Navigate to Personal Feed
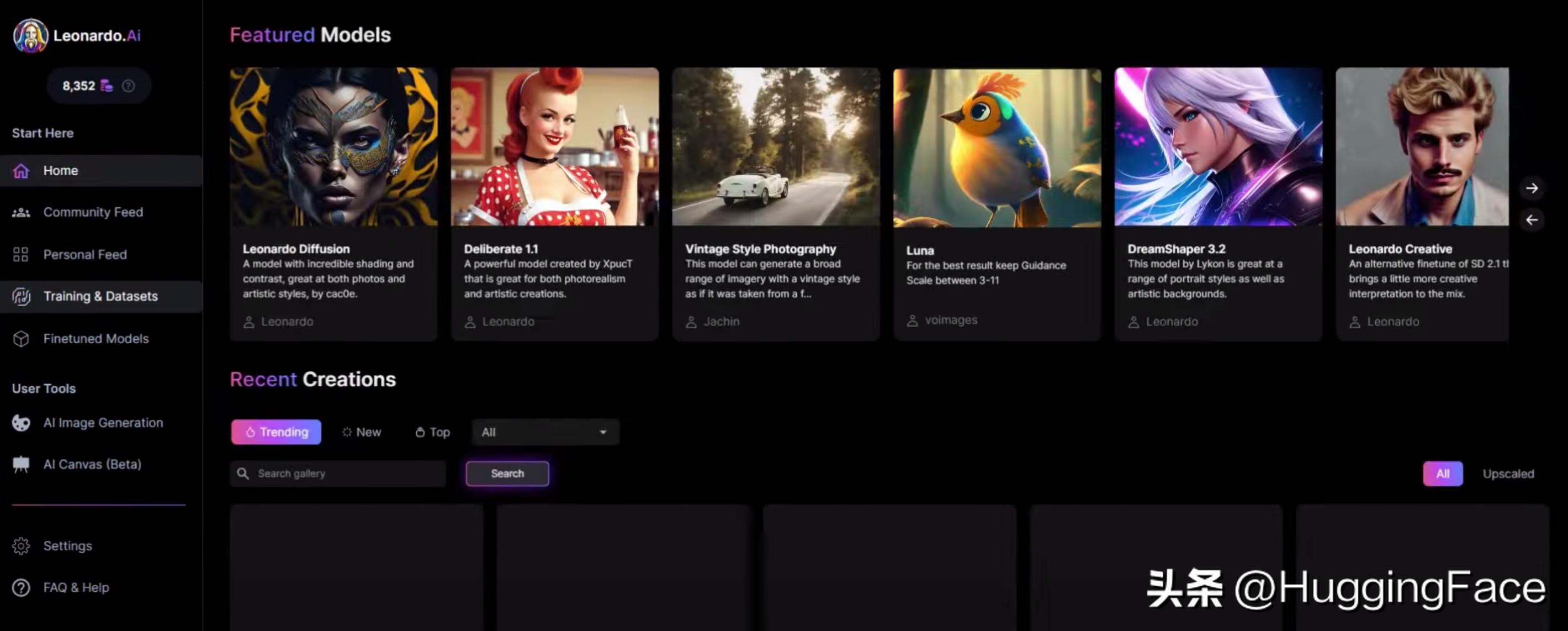This screenshot has height=631, width=1568. (x=84, y=254)
